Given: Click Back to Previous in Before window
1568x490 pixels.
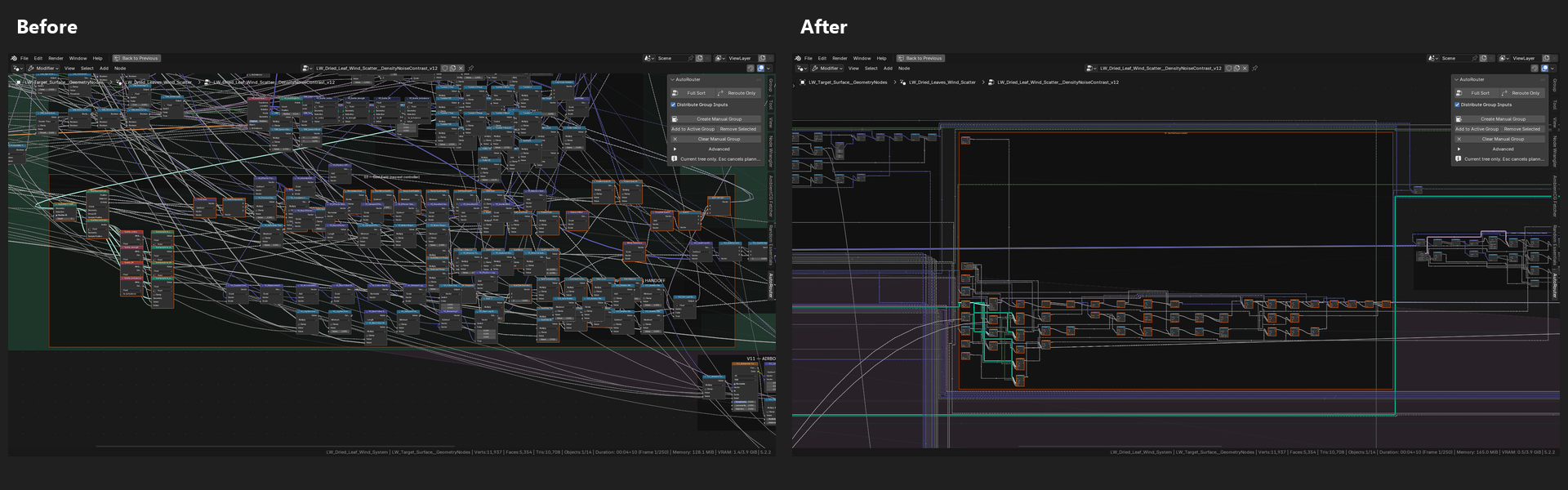Looking at the screenshot, I should click(x=136, y=58).
